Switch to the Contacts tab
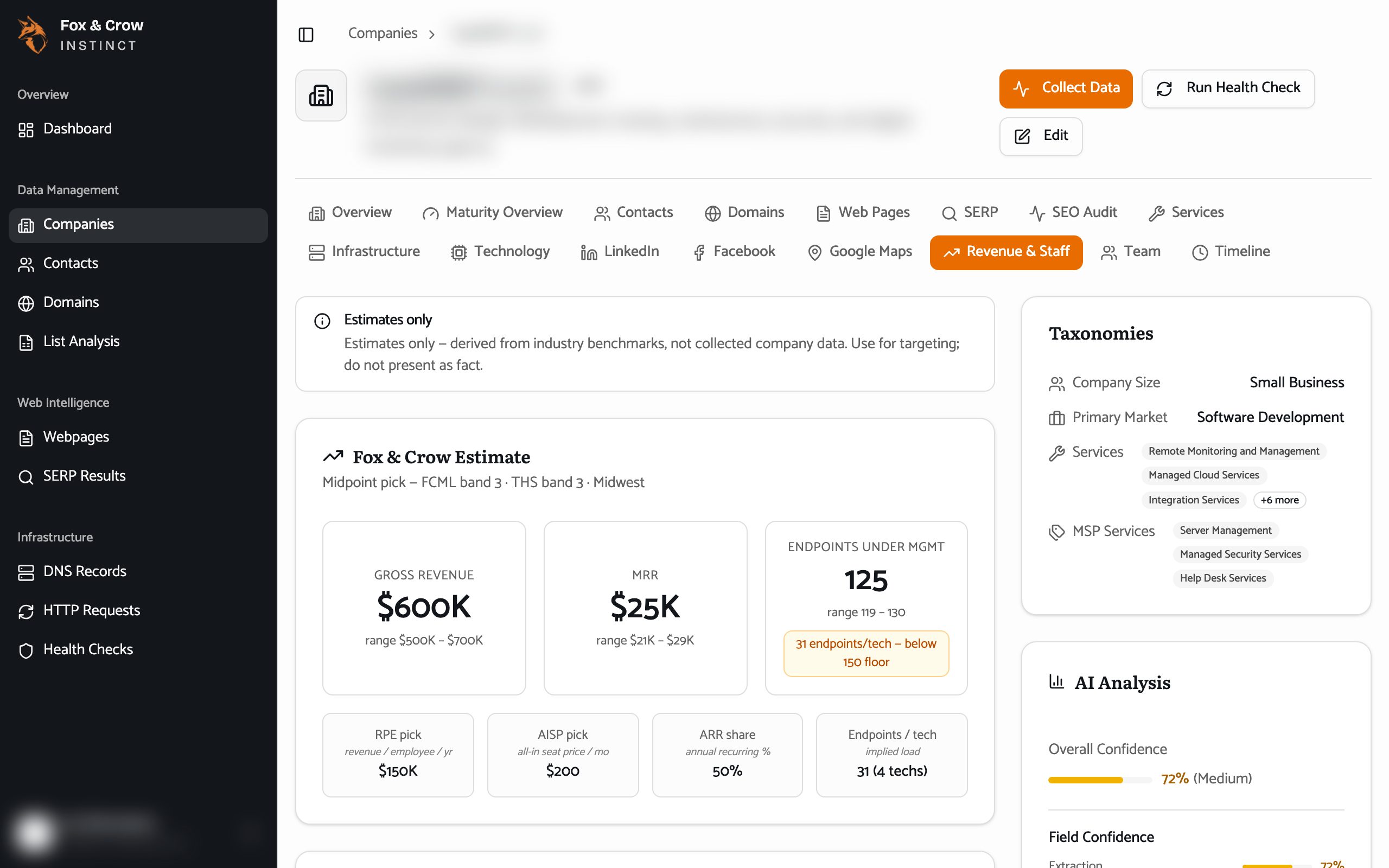Viewport: 1389px width, 868px height. click(634, 213)
